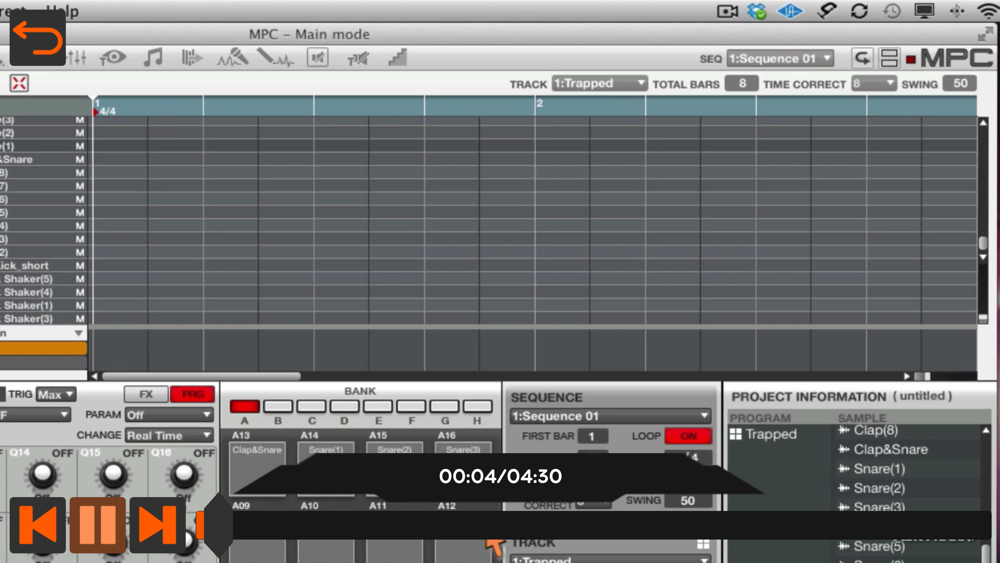Image resolution: width=1000 pixels, height=563 pixels.
Task: Open the sample record microphone icon
Action: point(232,57)
